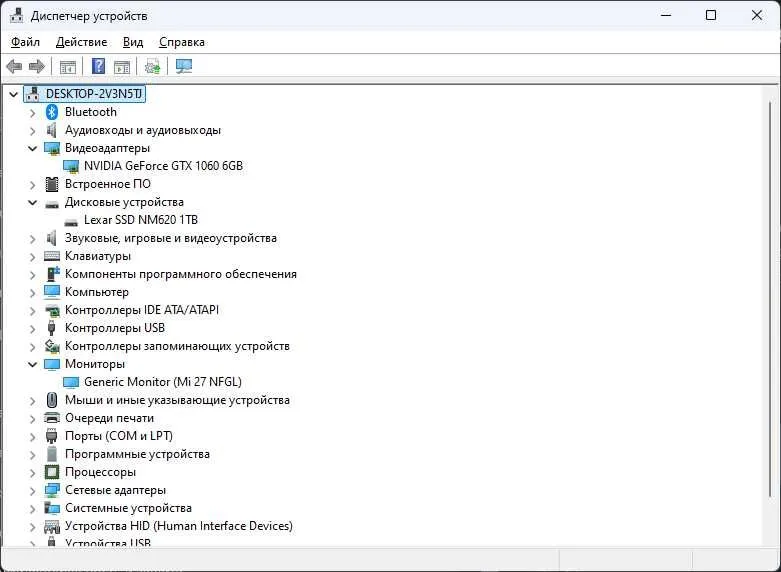Open the Вид menu
Viewport: 781px width, 572px height.
(133, 42)
